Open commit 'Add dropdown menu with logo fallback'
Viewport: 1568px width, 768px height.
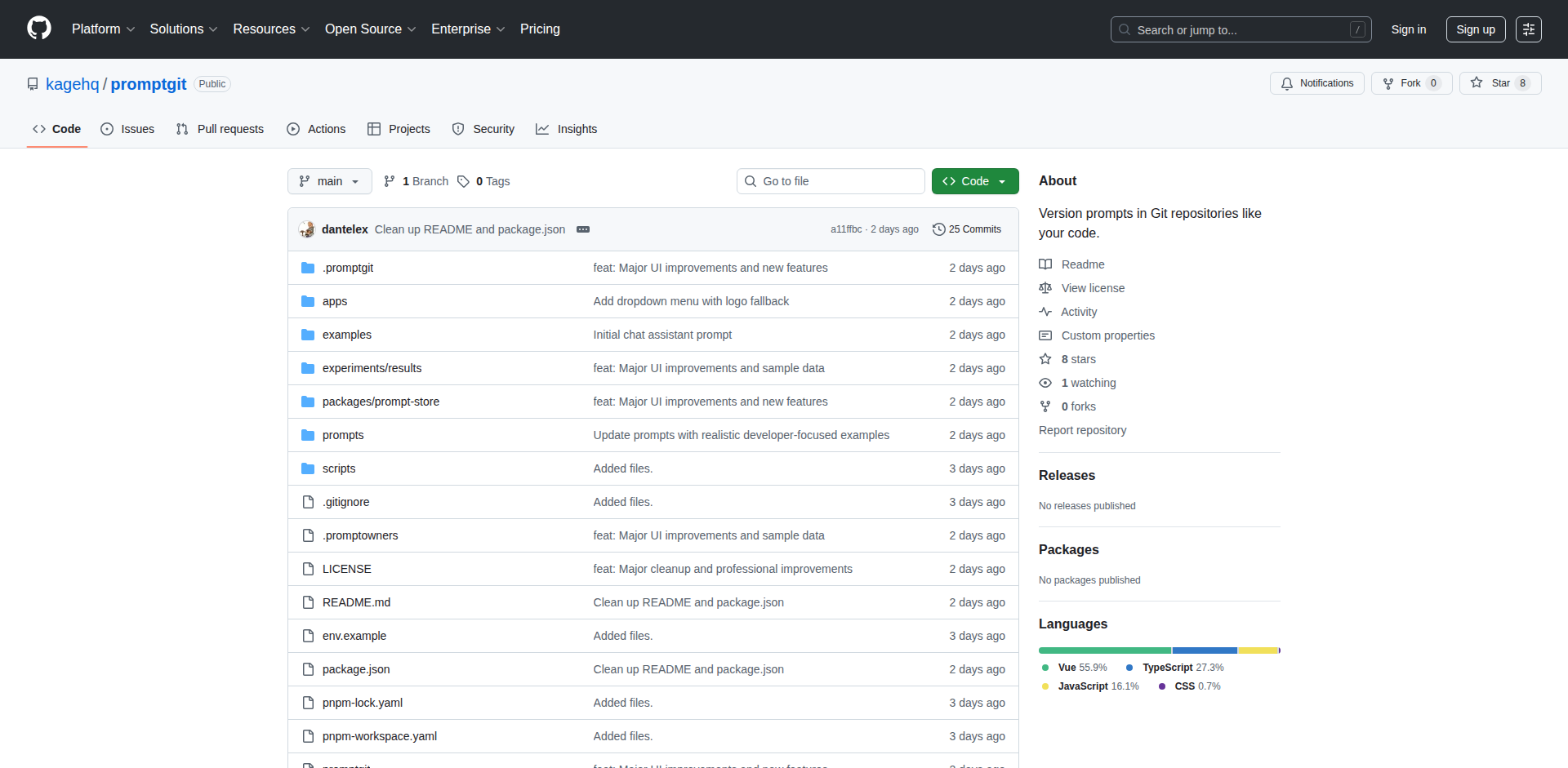[691, 301]
